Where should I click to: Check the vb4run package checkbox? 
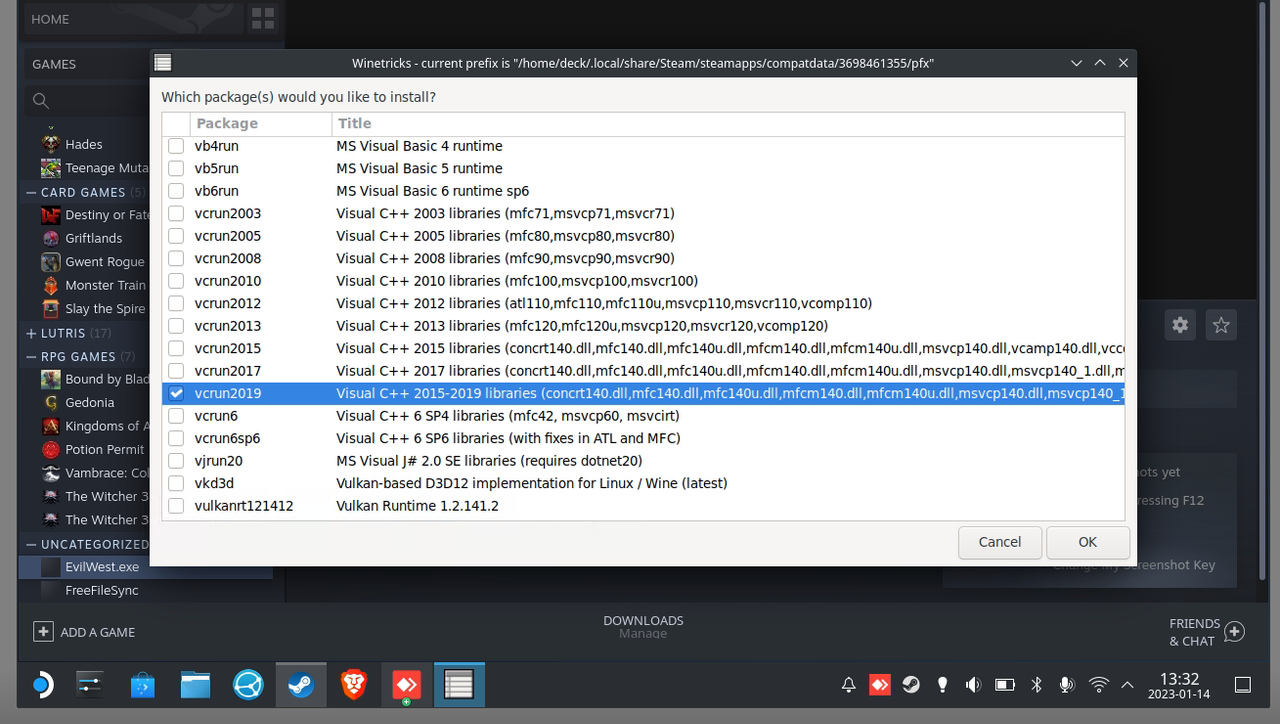176,146
